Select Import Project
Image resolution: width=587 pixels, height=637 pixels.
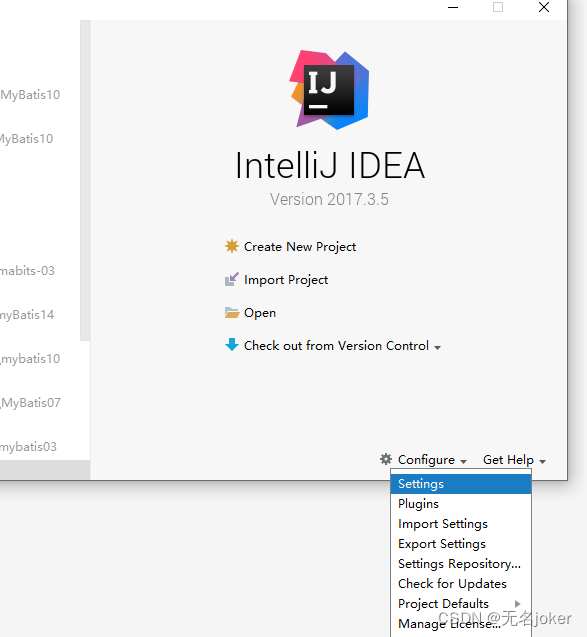point(286,280)
